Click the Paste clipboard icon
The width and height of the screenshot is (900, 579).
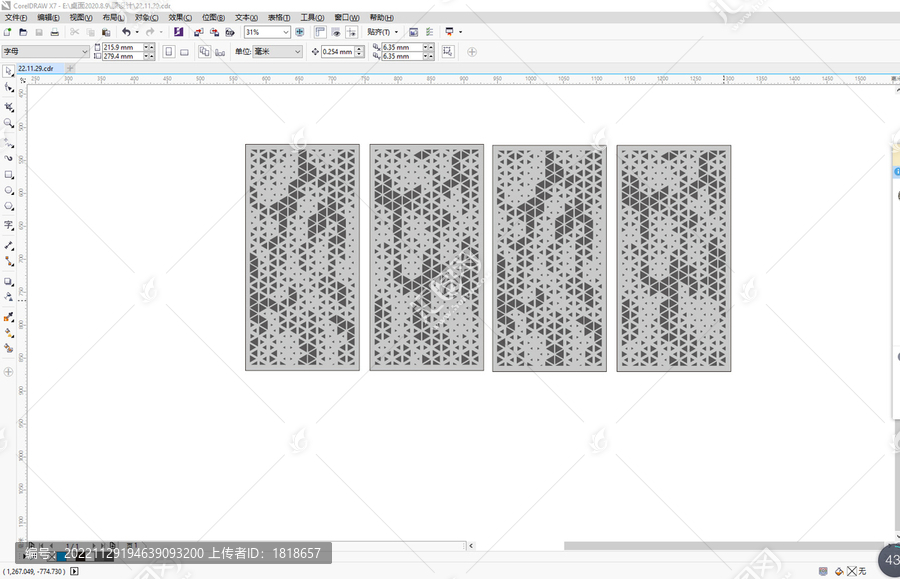coord(106,32)
